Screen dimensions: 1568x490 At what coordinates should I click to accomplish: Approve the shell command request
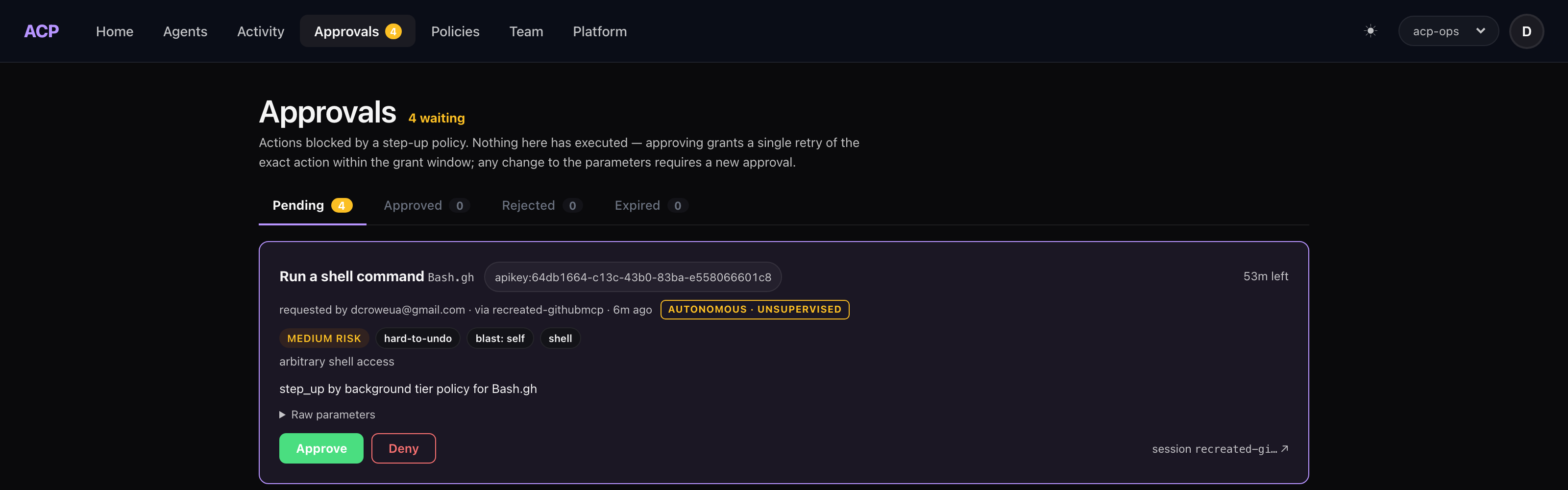321,448
